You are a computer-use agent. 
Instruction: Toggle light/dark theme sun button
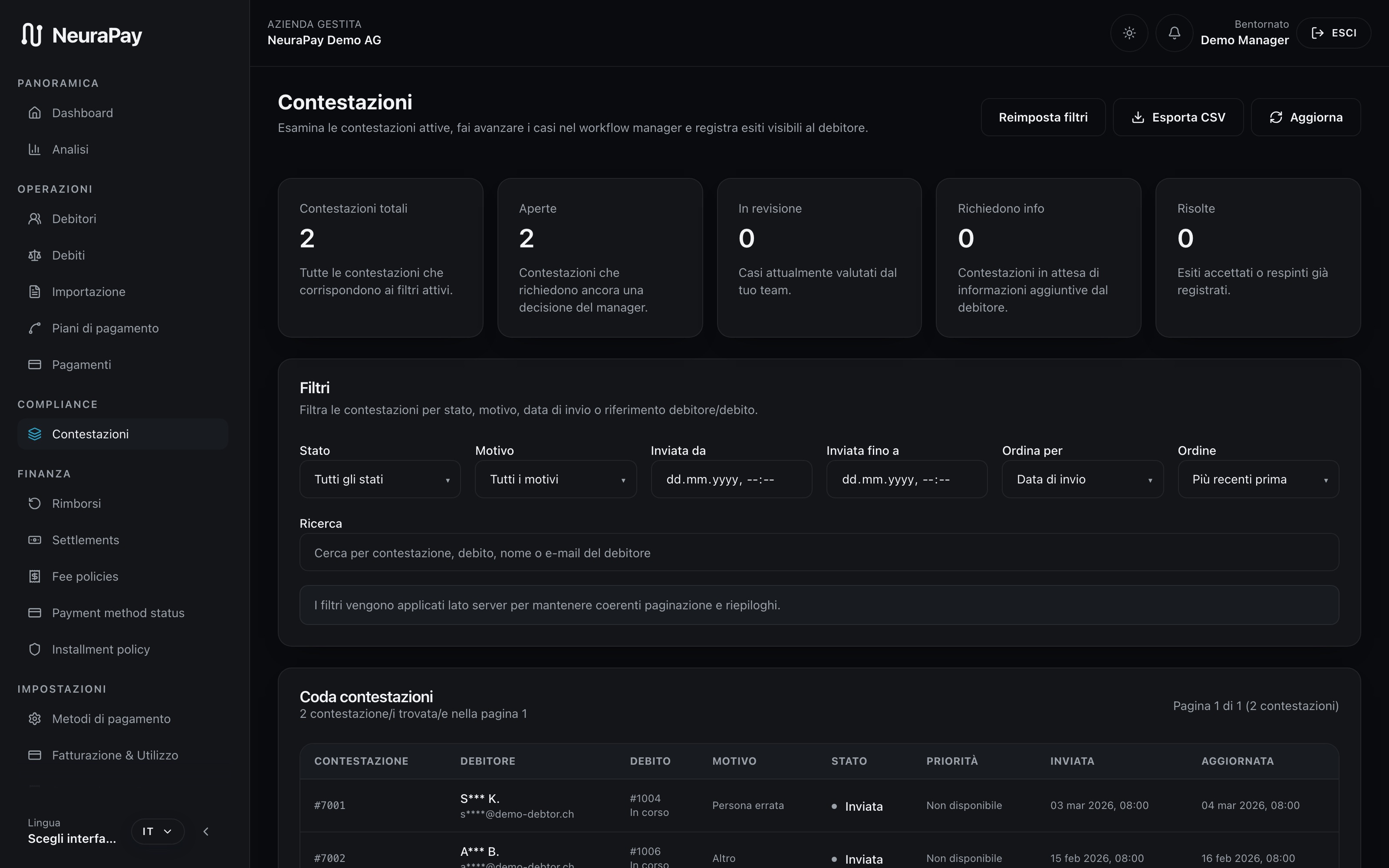(1129, 33)
